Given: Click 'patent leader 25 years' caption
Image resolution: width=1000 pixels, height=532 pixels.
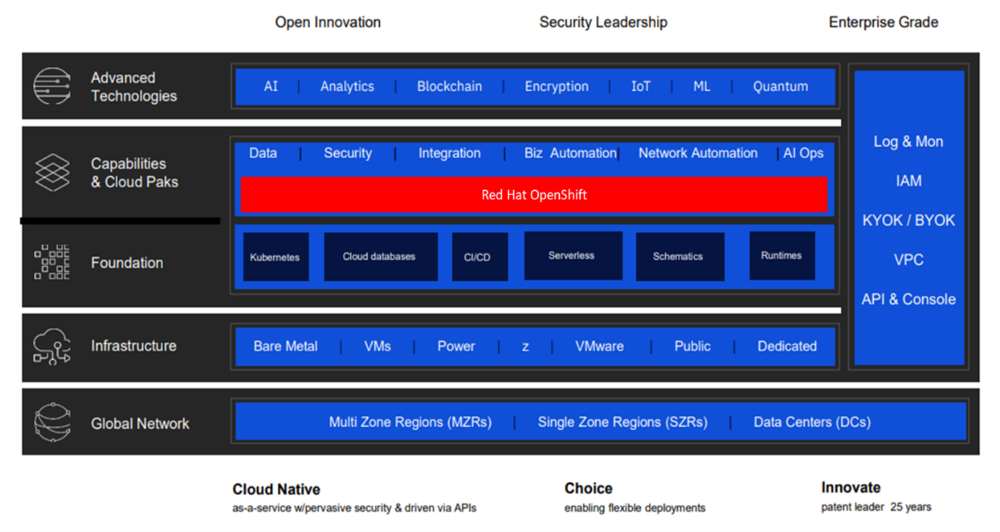Looking at the screenshot, I should [876, 507].
